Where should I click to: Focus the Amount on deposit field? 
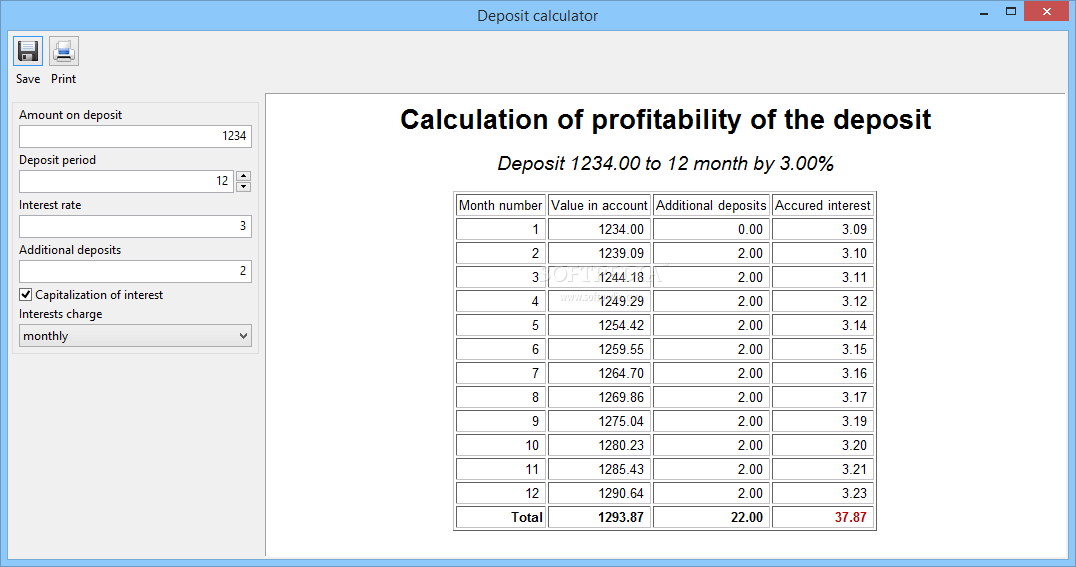pos(135,136)
